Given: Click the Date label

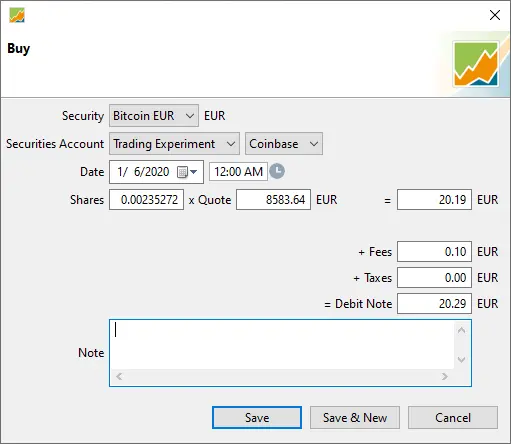Looking at the screenshot, I should [92, 172].
